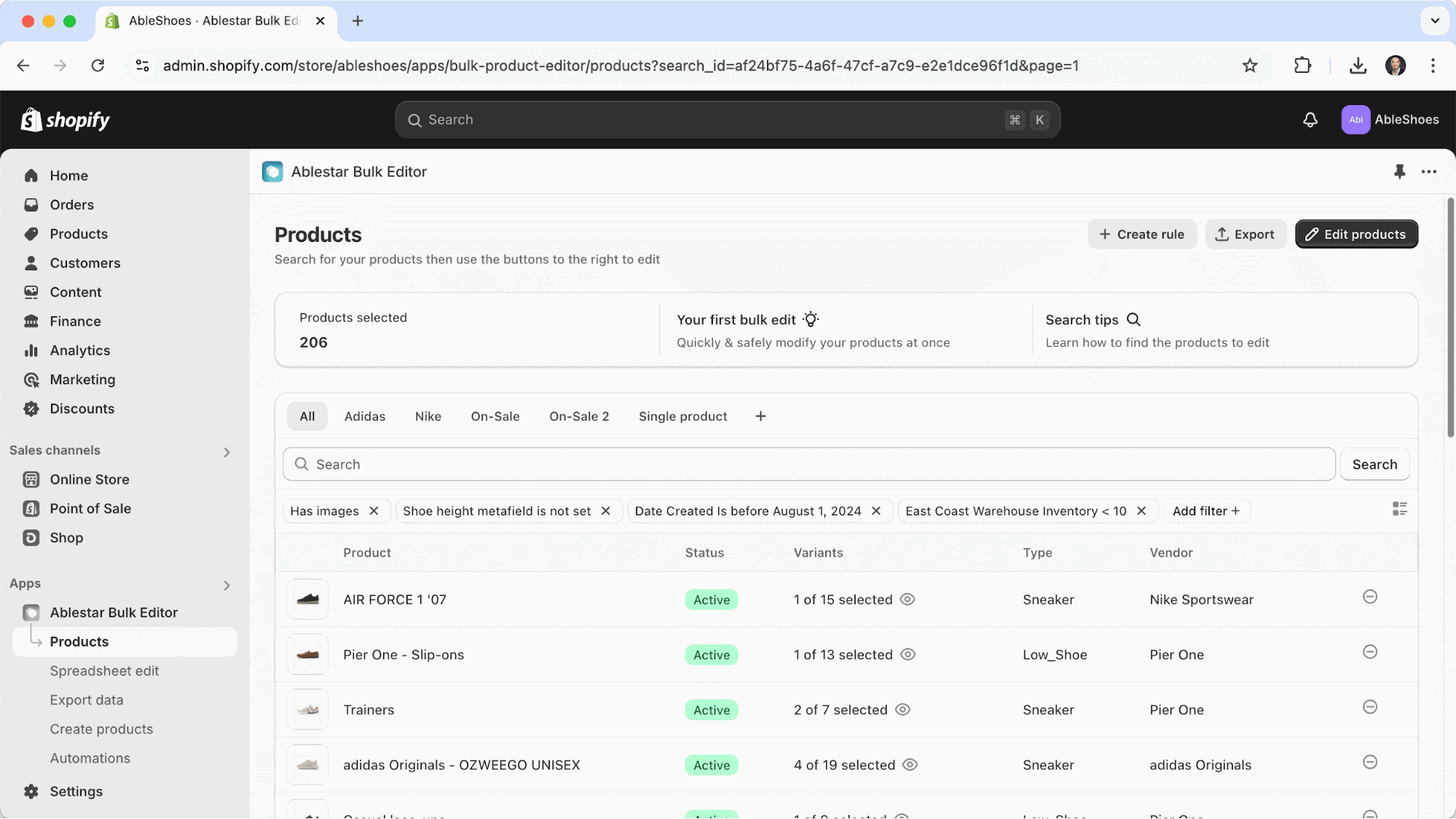1456x819 pixels.
Task: Toggle the Trainers variant eye icon
Action: [902, 709]
